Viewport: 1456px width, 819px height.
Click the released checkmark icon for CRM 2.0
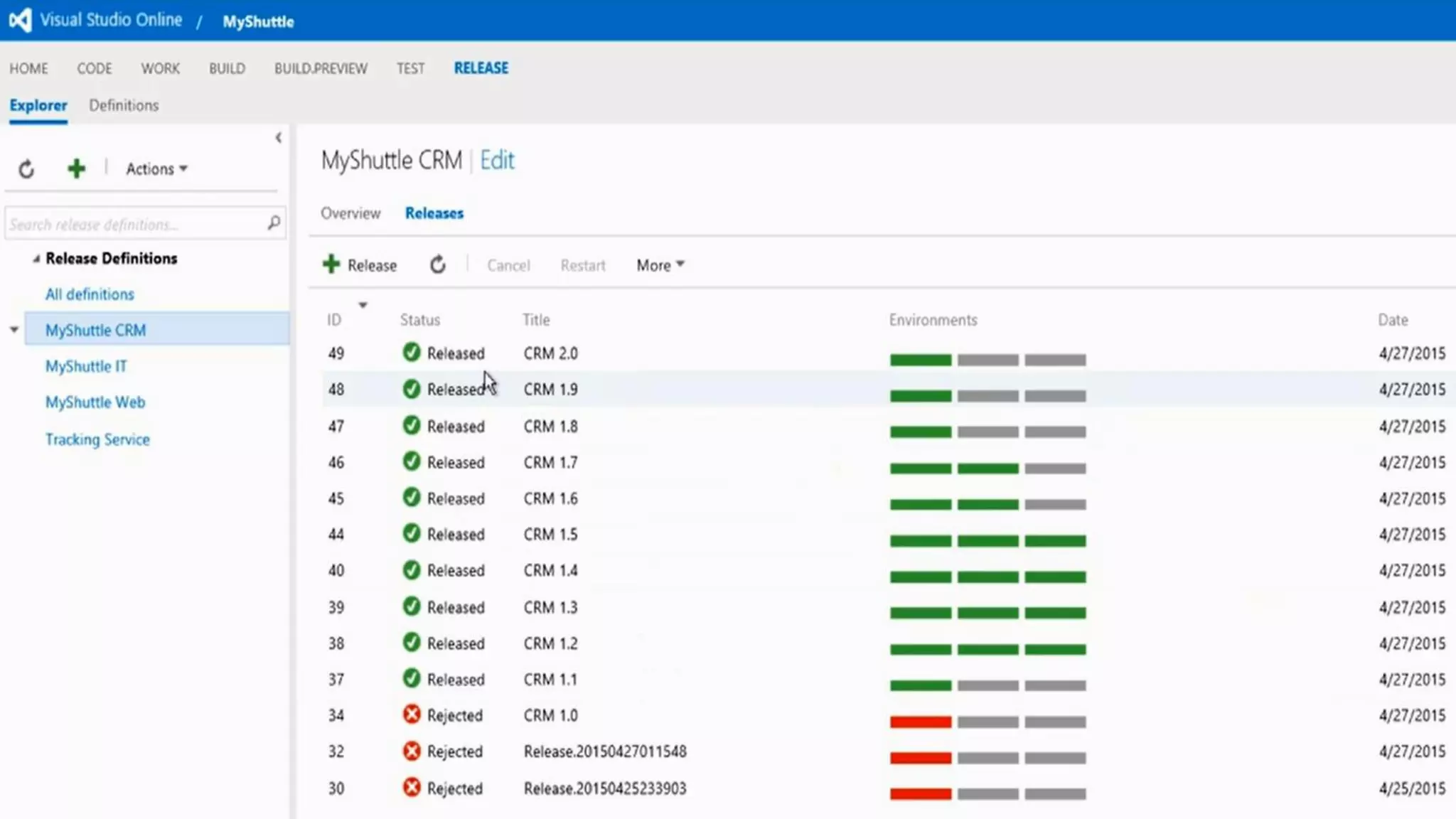411,353
